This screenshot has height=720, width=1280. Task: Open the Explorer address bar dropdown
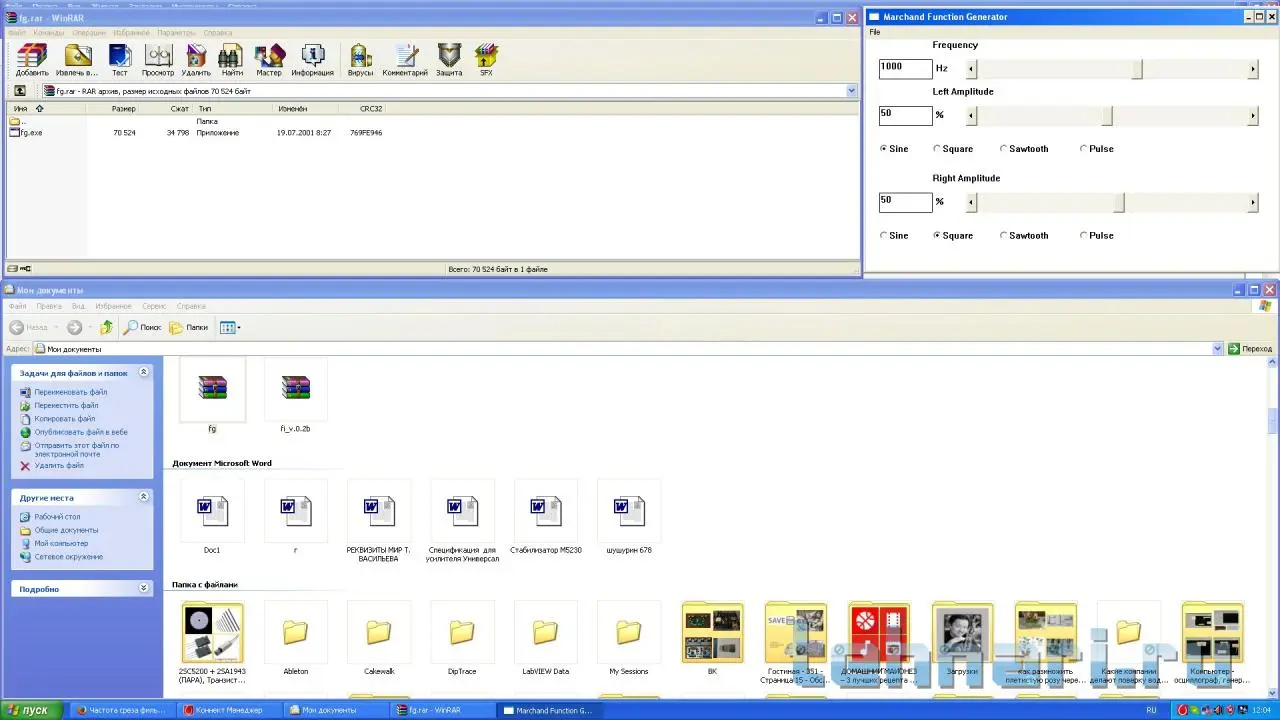click(x=1218, y=349)
